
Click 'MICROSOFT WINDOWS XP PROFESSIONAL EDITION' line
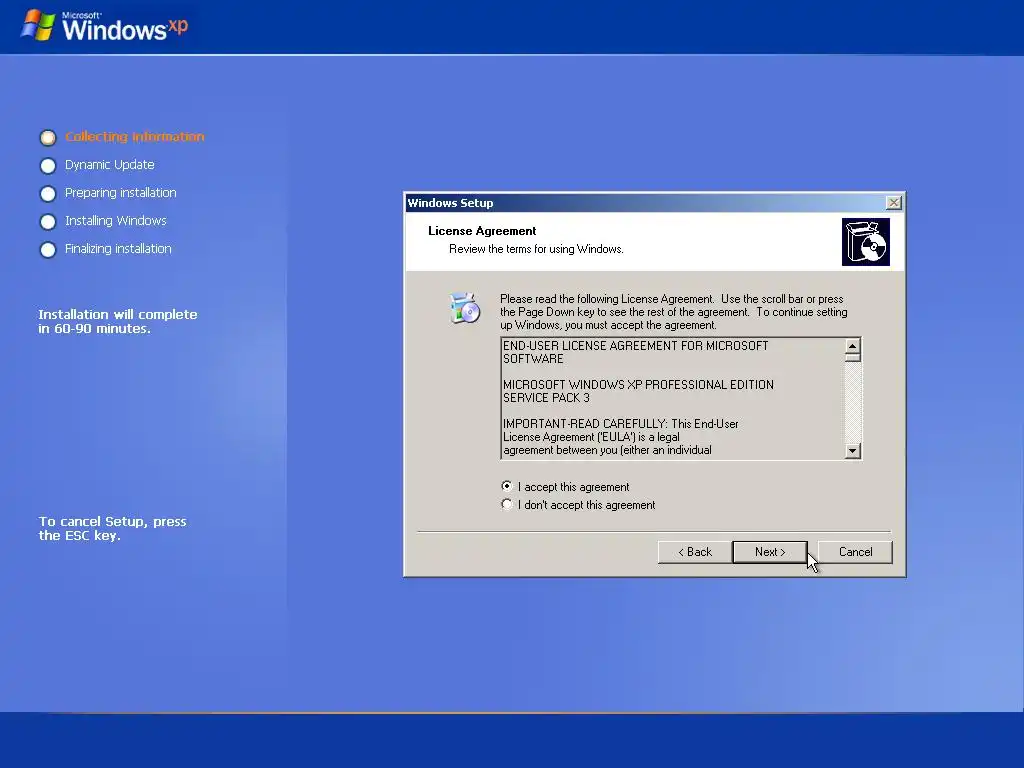tap(638, 385)
